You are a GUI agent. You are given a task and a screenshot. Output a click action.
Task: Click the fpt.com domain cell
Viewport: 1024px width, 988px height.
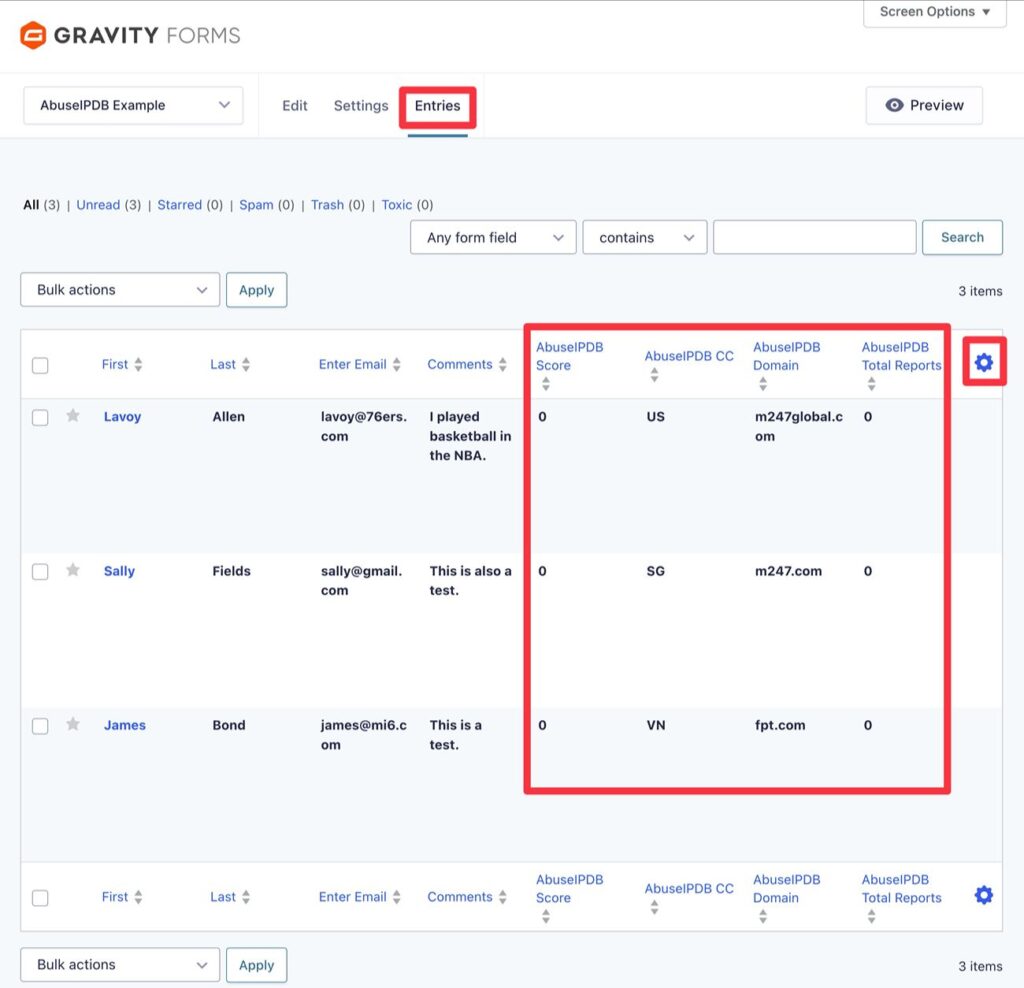[780, 725]
